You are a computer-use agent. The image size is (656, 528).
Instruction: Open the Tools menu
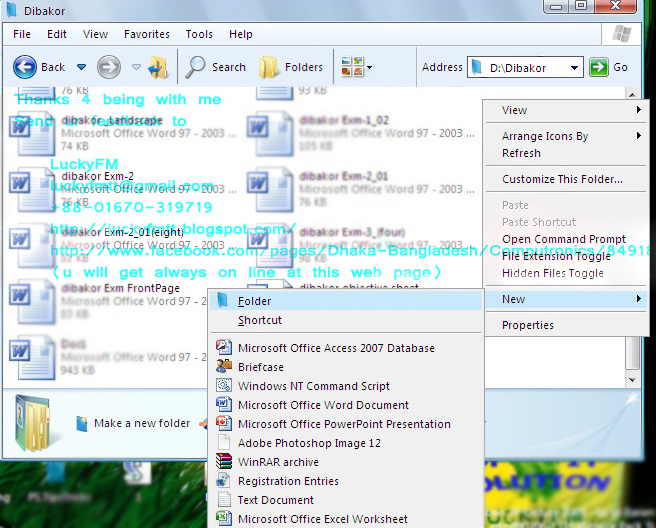click(x=199, y=34)
